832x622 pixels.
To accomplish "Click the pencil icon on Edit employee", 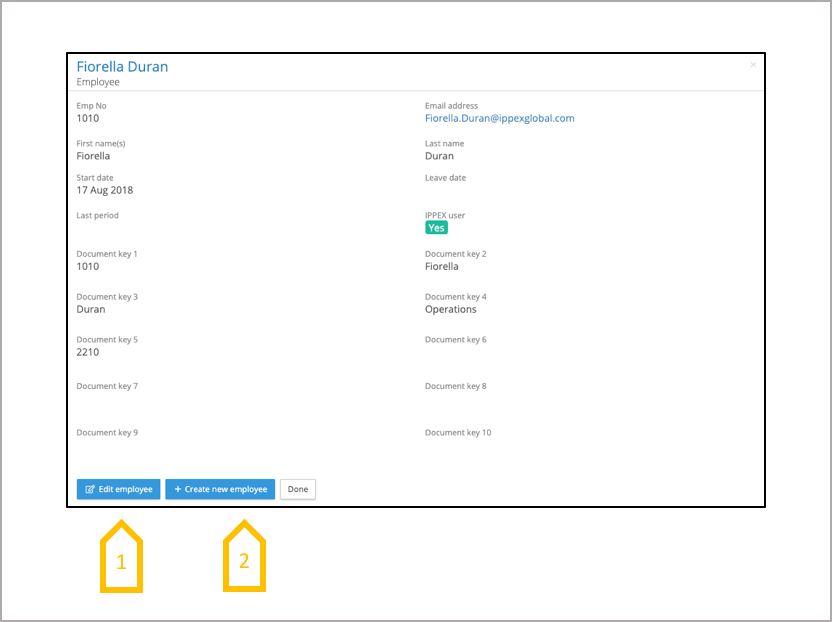I will [90, 490].
